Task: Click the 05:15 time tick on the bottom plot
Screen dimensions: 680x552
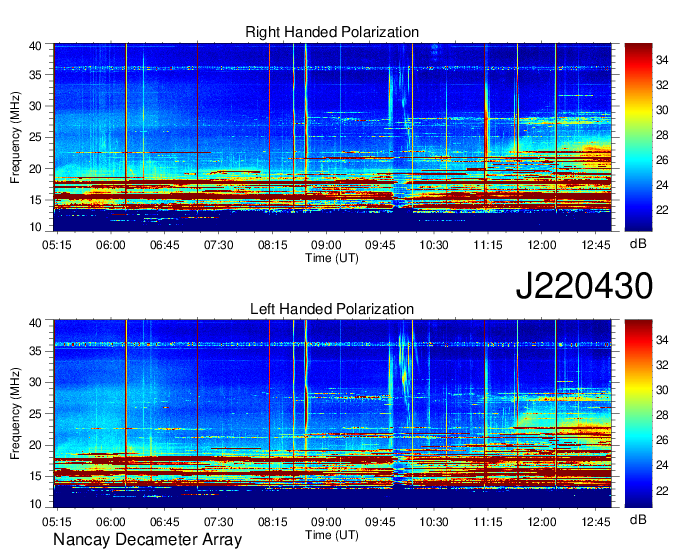Action: (57, 522)
